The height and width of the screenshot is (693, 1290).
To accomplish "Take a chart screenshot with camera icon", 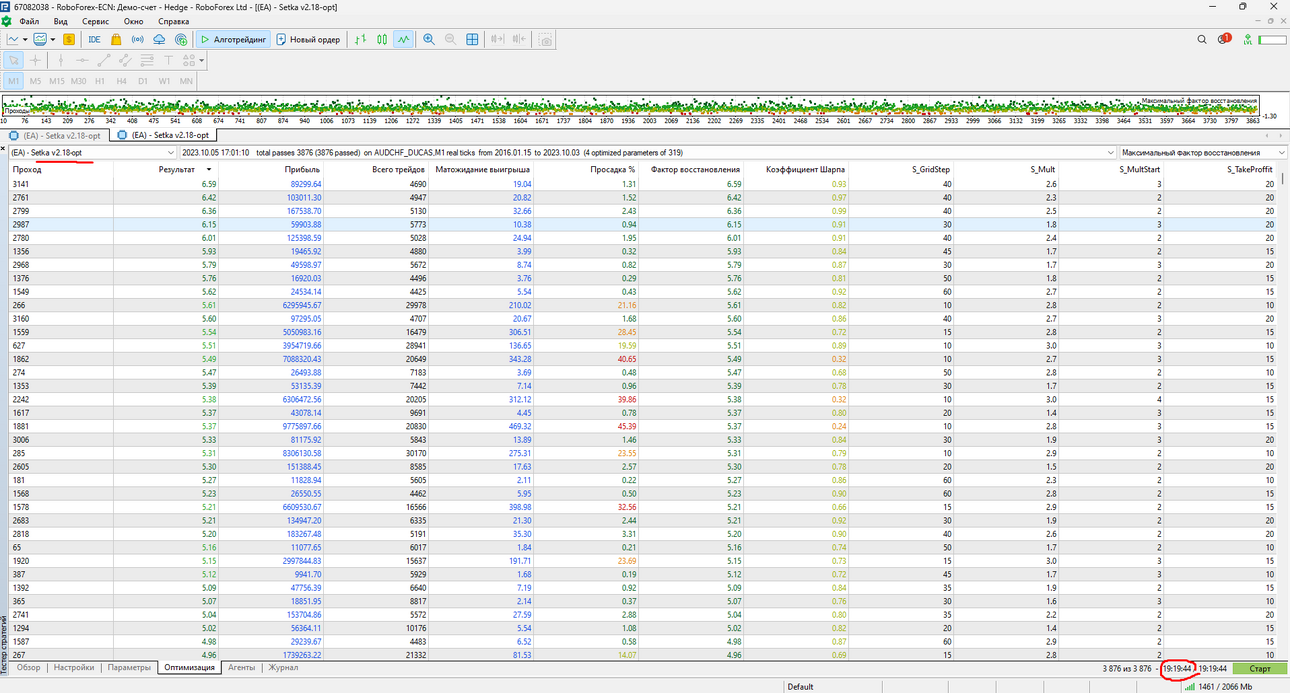I will (x=545, y=40).
